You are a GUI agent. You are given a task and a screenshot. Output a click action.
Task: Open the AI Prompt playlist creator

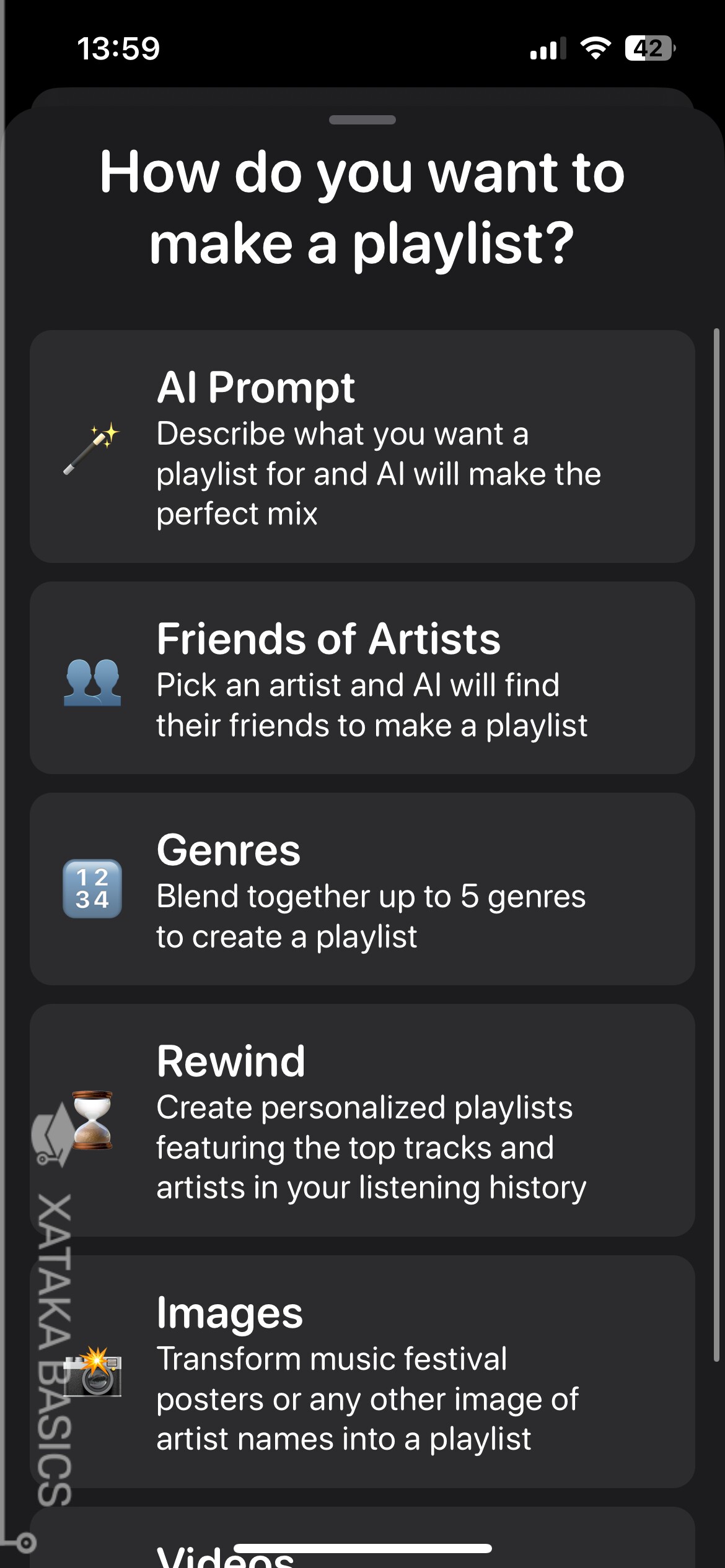coord(362,449)
